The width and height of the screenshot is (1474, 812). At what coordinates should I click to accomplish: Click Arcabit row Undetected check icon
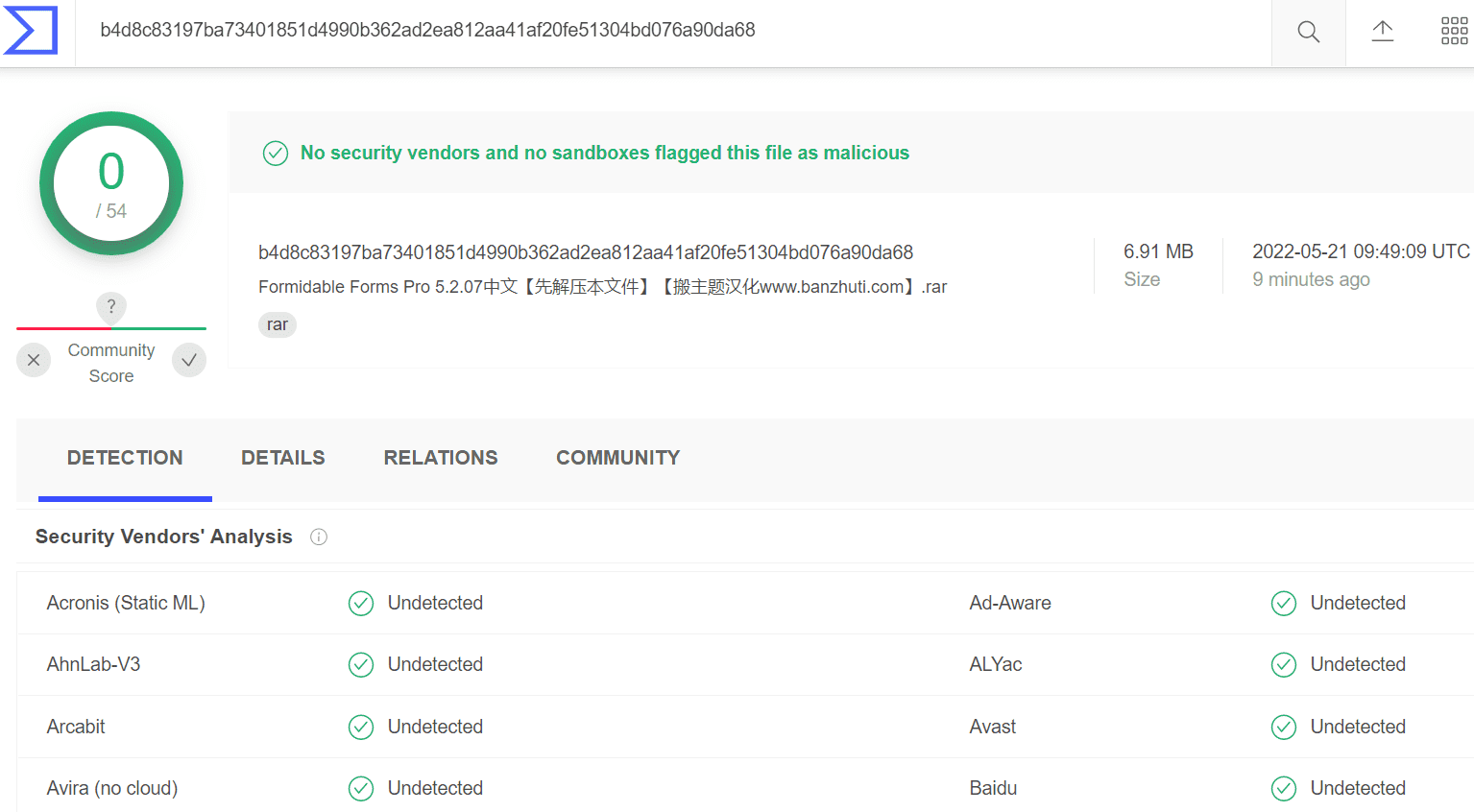(x=361, y=727)
